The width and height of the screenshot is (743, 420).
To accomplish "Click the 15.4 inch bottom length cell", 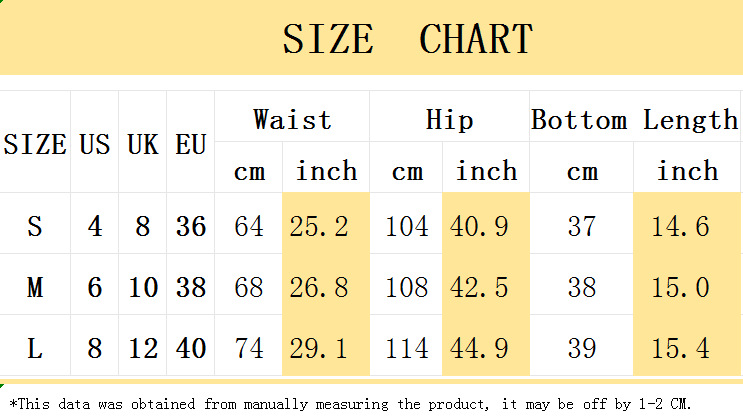I will (680, 349).
